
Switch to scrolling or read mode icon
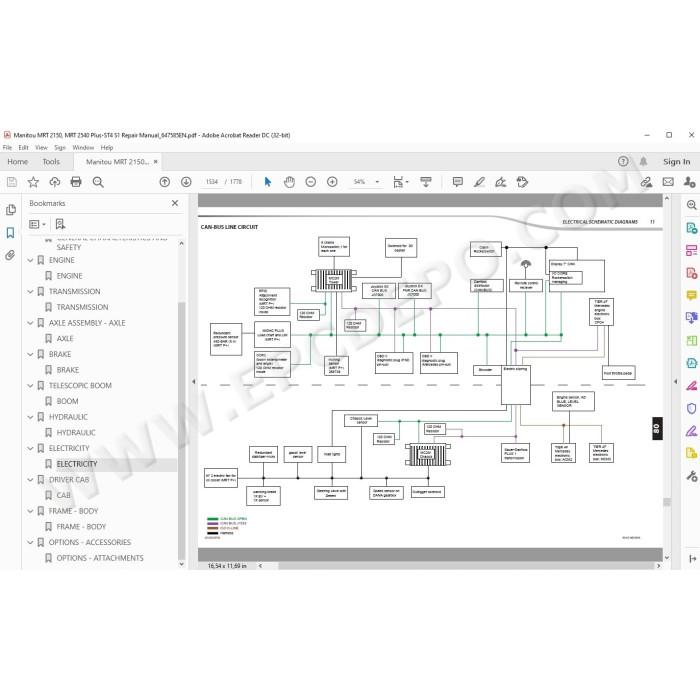426,182
